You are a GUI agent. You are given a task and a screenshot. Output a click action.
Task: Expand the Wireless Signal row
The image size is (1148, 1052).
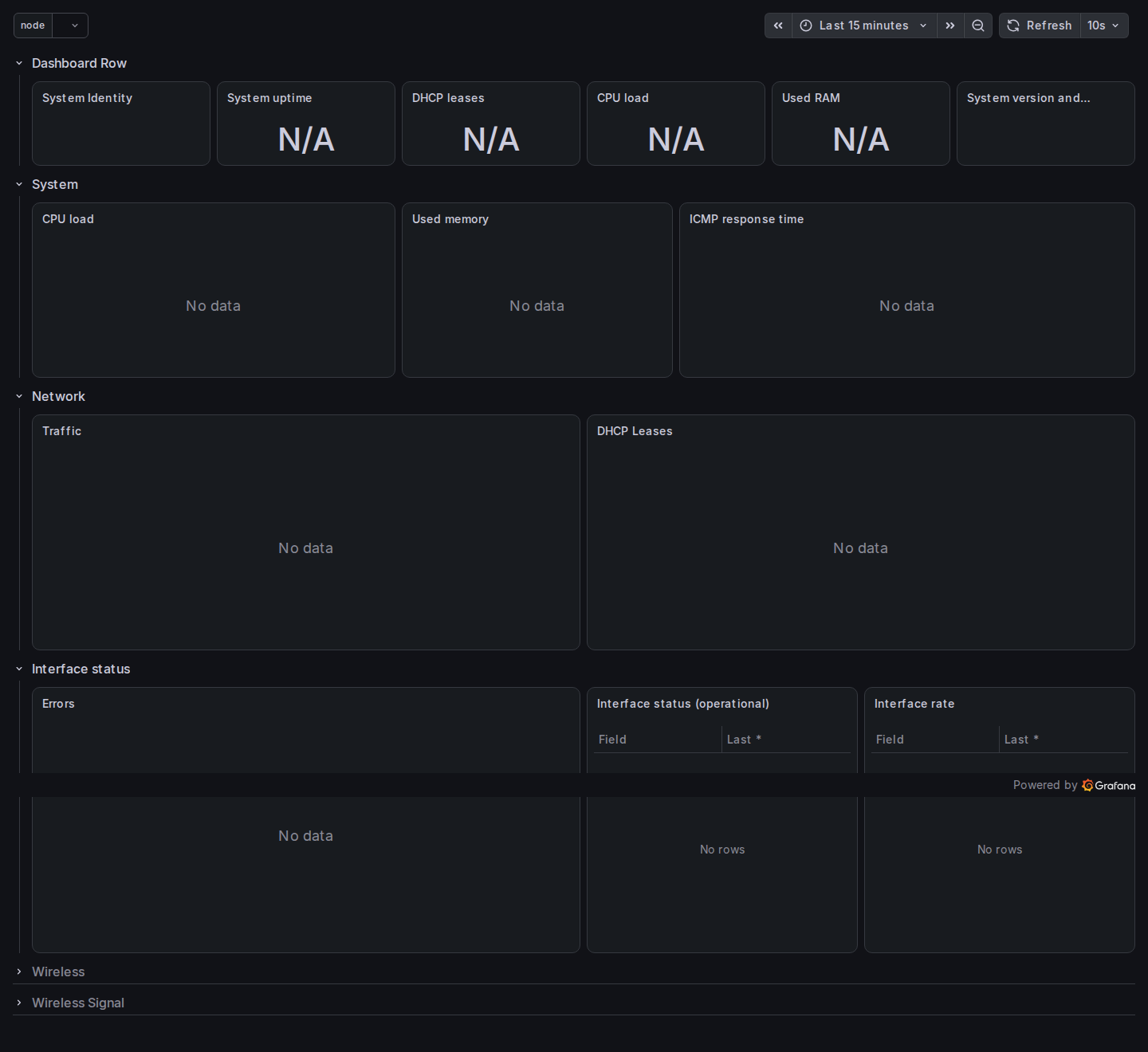pyautogui.click(x=19, y=1003)
